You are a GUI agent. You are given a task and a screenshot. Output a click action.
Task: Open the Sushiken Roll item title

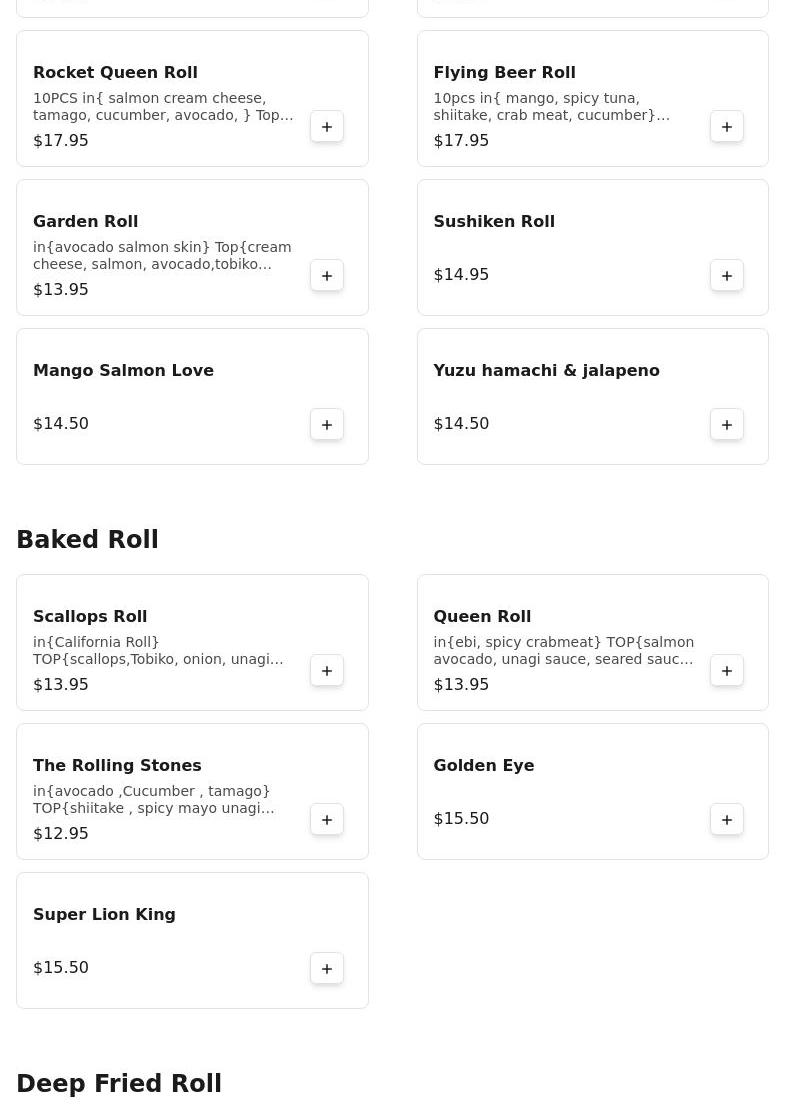[493, 222]
